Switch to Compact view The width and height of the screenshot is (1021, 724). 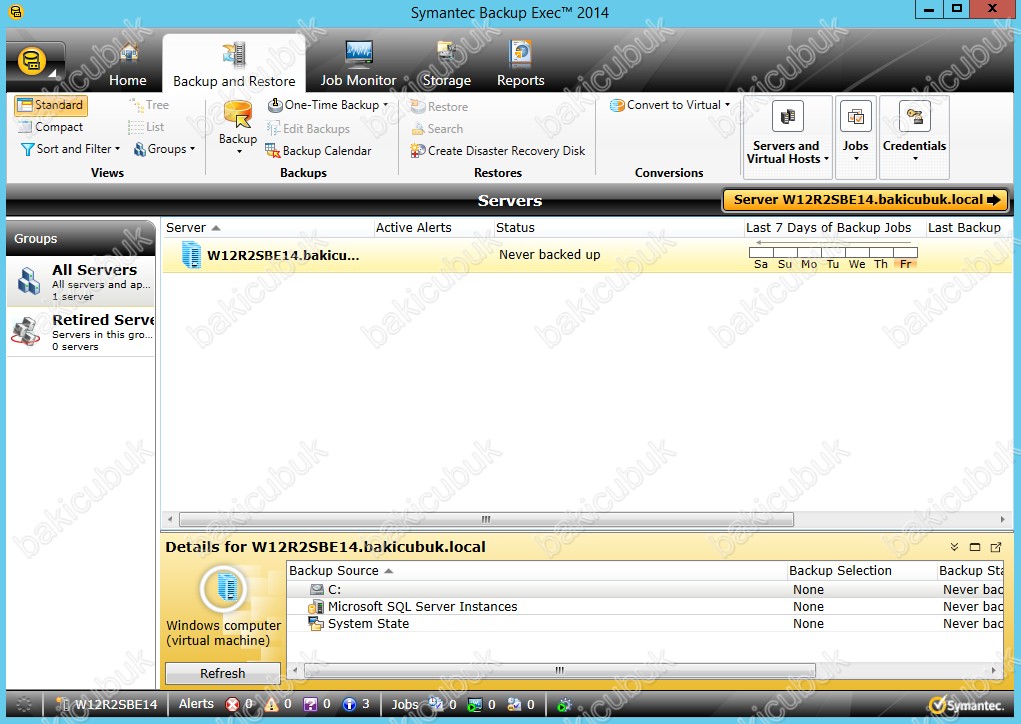tap(51, 127)
